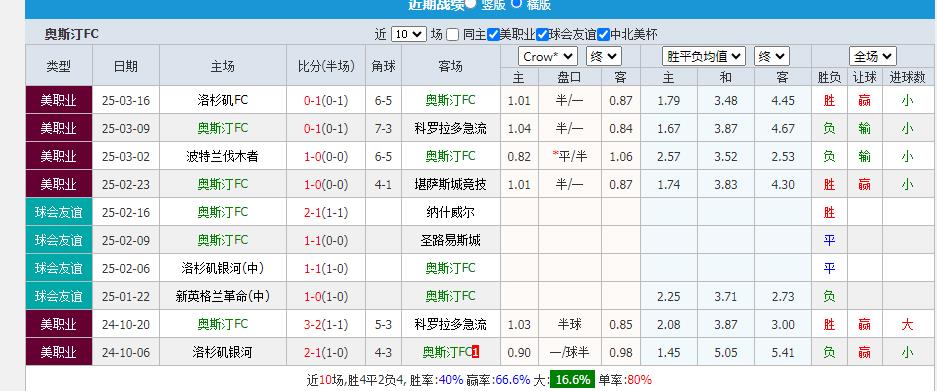This screenshot has width=937, height=391.
Task: Open 科罗拉多急流 in the 24-10-20 row
Action: (450, 325)
